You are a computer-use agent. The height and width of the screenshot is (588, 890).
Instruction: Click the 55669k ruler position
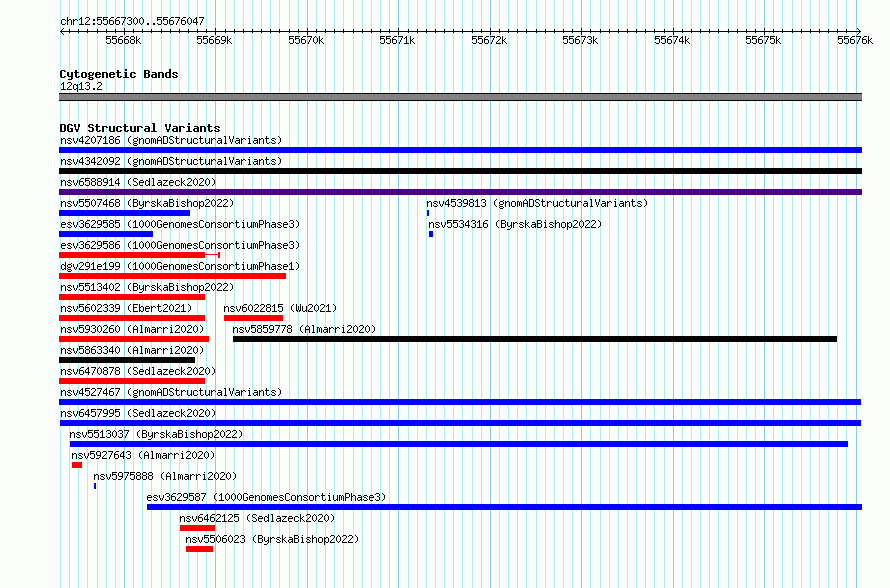215,40
